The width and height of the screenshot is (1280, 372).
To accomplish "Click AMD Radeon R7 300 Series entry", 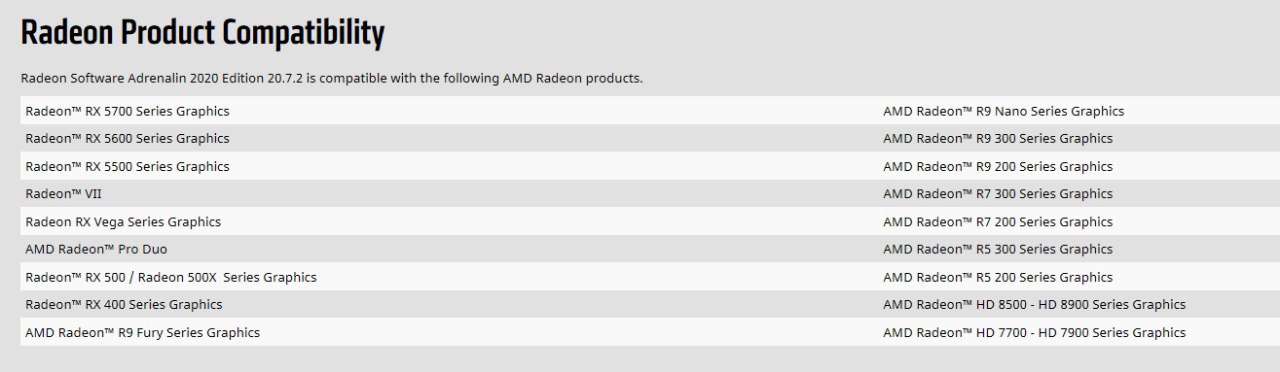I will coord(998,194).
